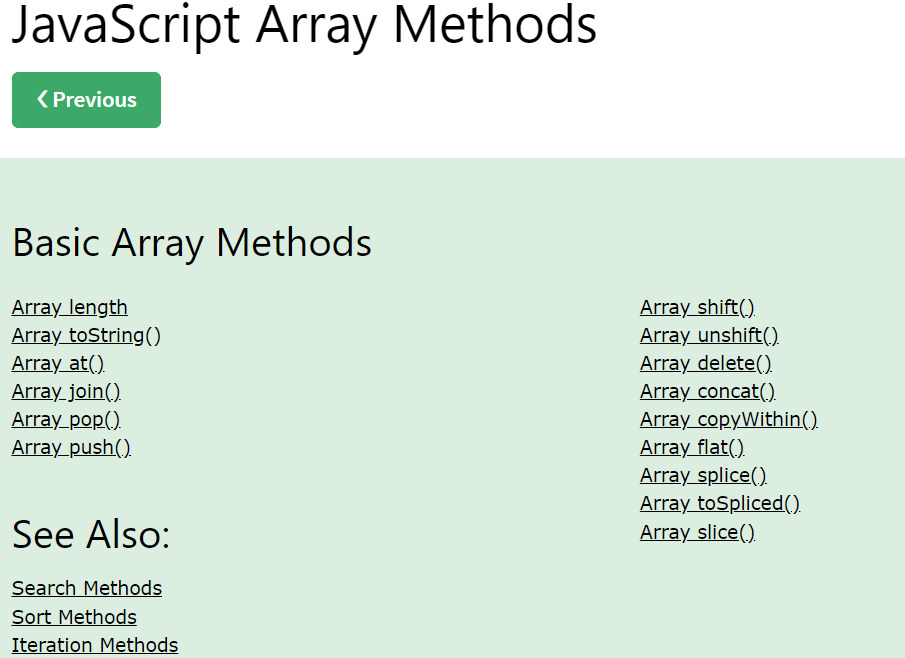Open the Array toString() link
905x658 pixels.
(86, 335)
